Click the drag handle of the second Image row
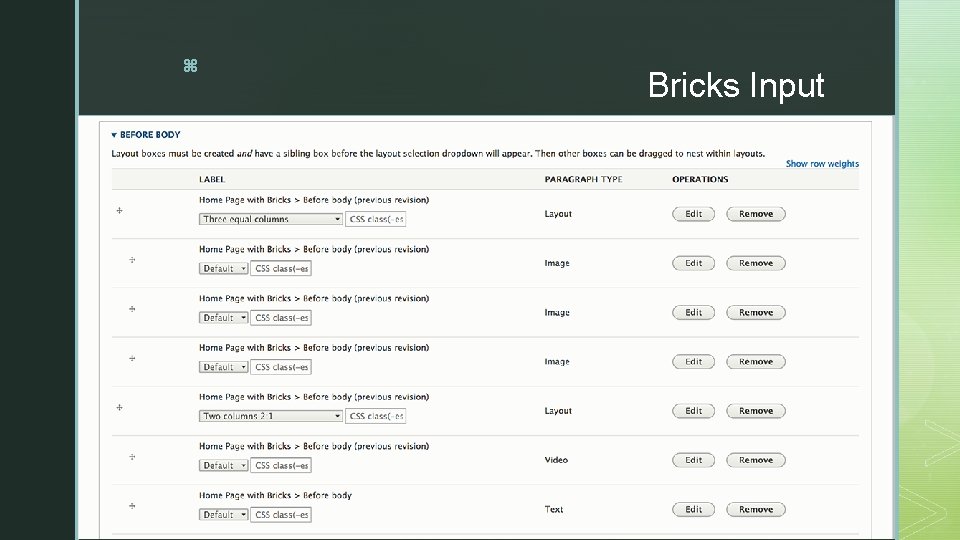The image size is (960, 540). point(132,309)
